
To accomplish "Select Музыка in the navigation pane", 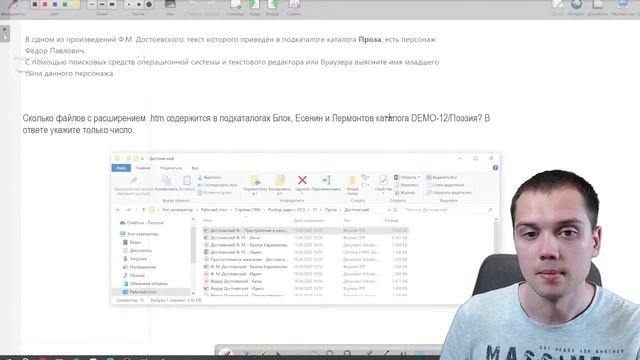I will click(x=133, y=276).
